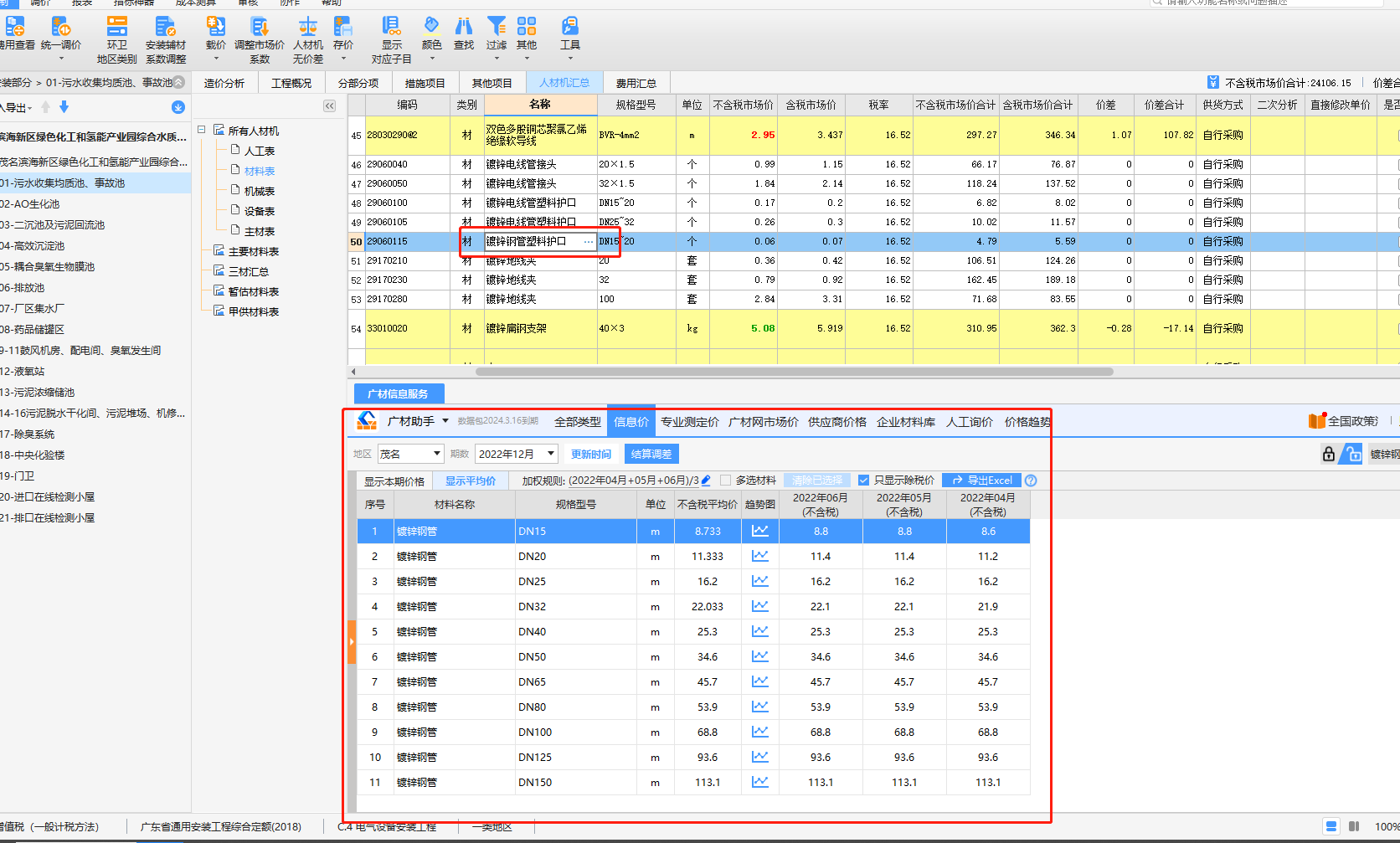This screenshot has width=1400, height=843.
Task: Click the 显示对应子目 toolbar icon
Action: coord(391,27)
